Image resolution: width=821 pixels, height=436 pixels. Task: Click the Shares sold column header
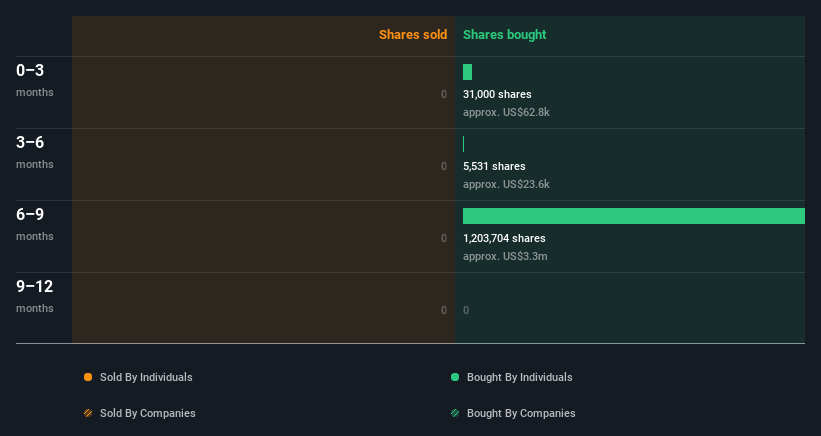[413, 35]
